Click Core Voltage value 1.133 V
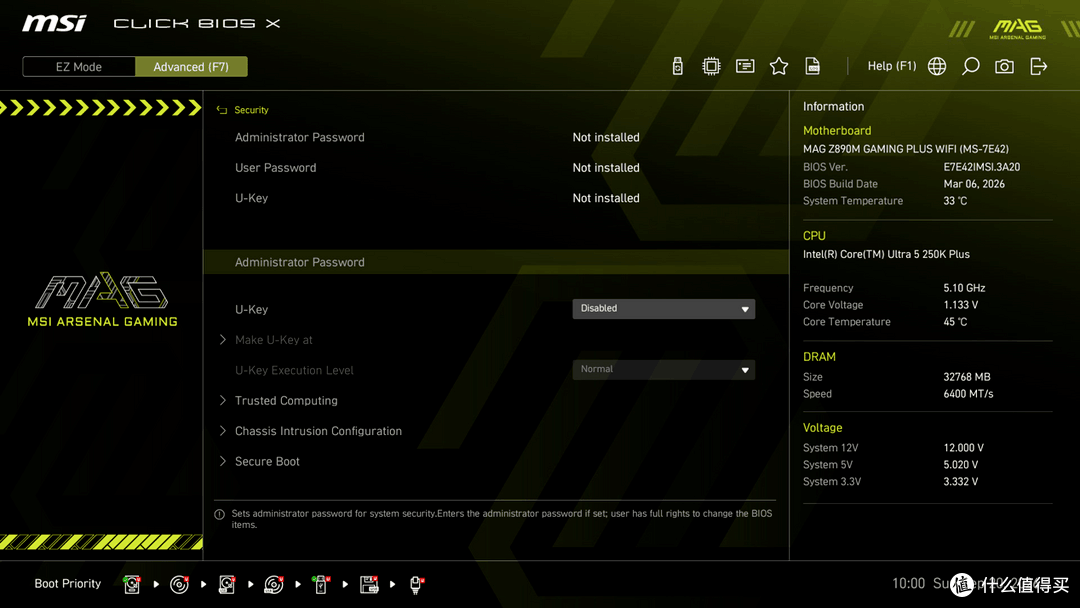The height and width of the screenshot is (608, 1080). [961, 305]
